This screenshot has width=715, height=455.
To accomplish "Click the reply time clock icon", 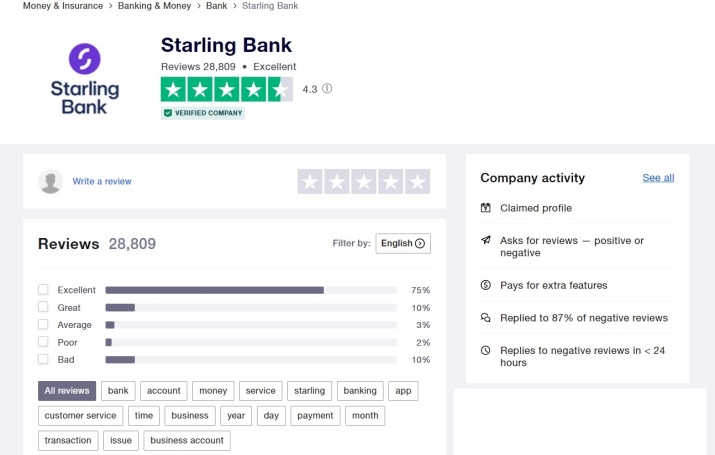I will tap(486, 351).
